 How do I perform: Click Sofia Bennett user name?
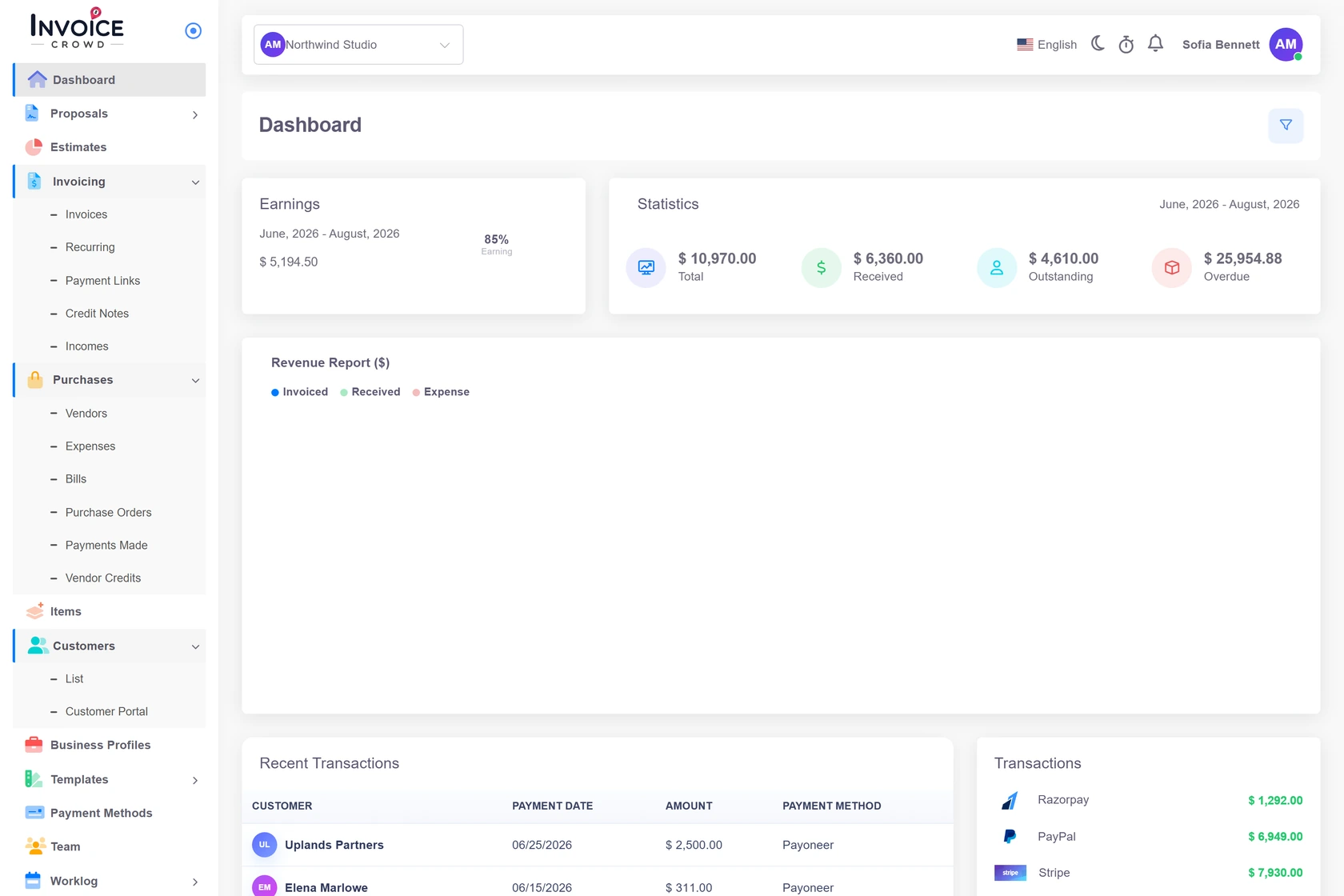(x=1221, y=45)
